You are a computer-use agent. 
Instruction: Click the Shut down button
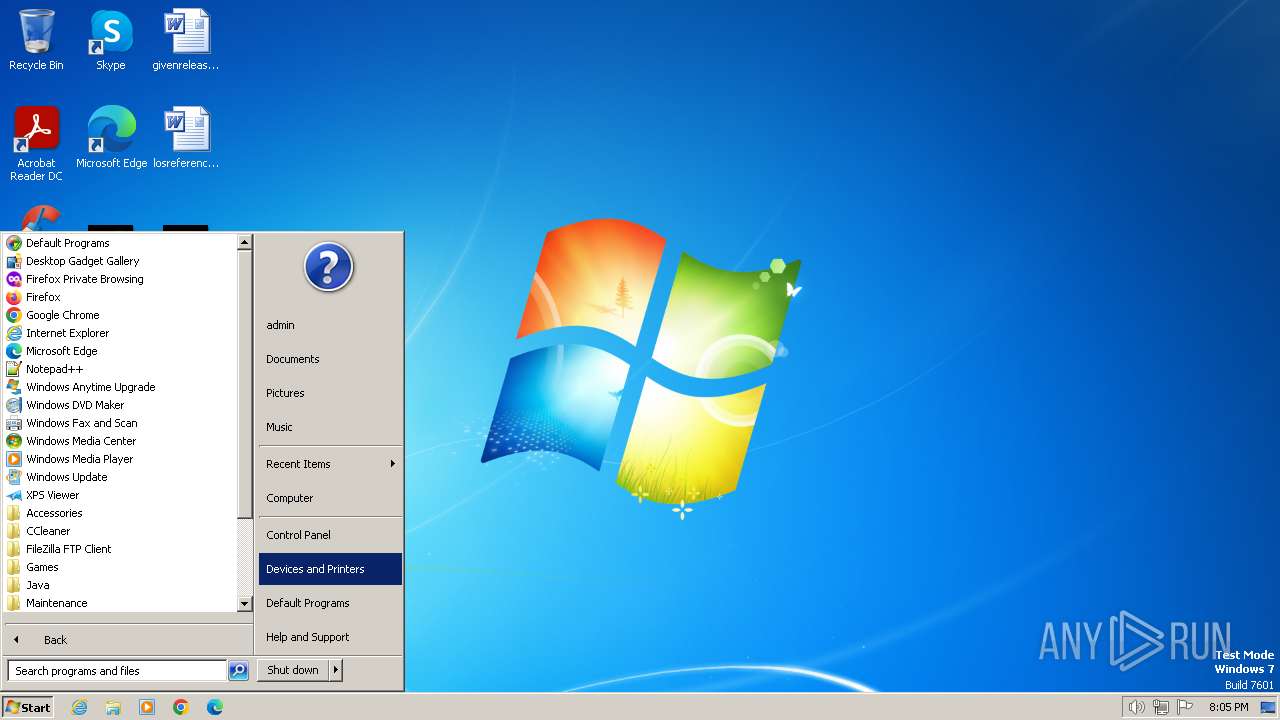click(x=293, y=670)
